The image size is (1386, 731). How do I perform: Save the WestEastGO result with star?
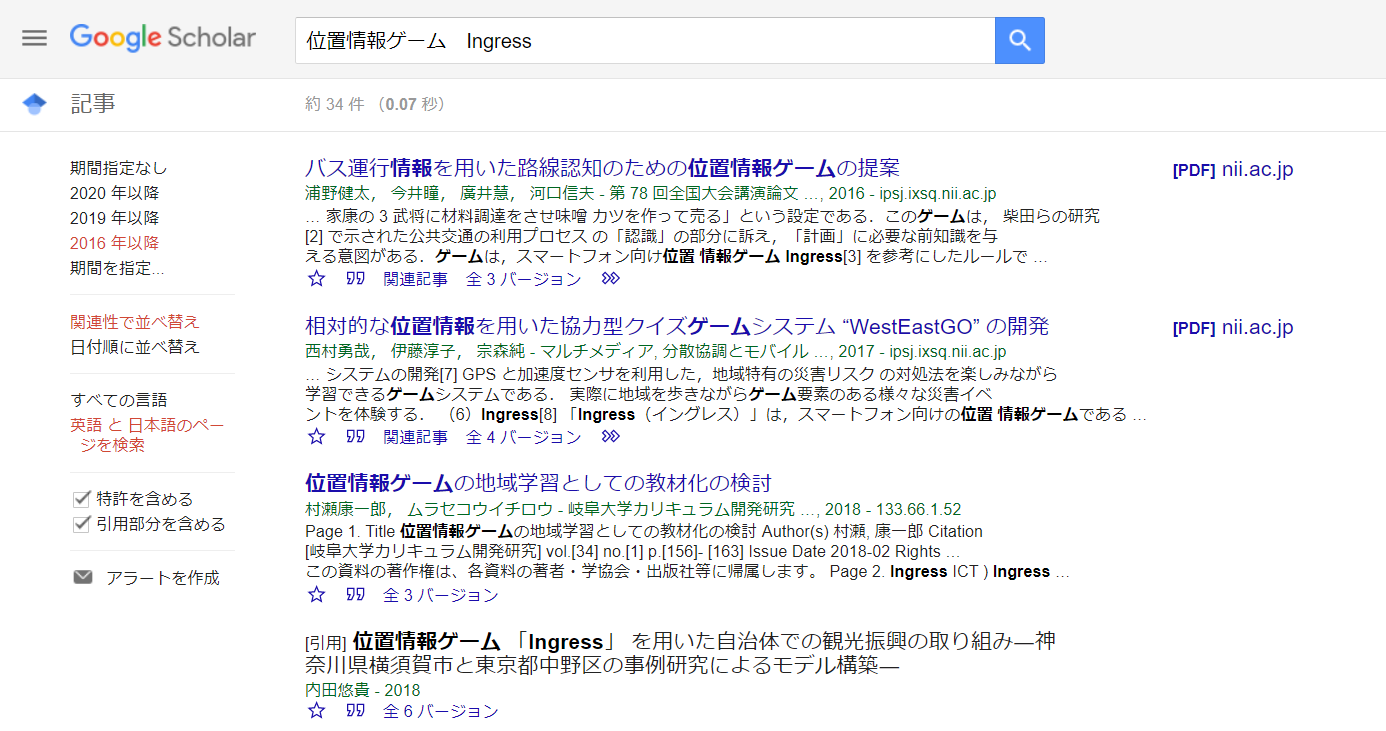pos(317,437)
